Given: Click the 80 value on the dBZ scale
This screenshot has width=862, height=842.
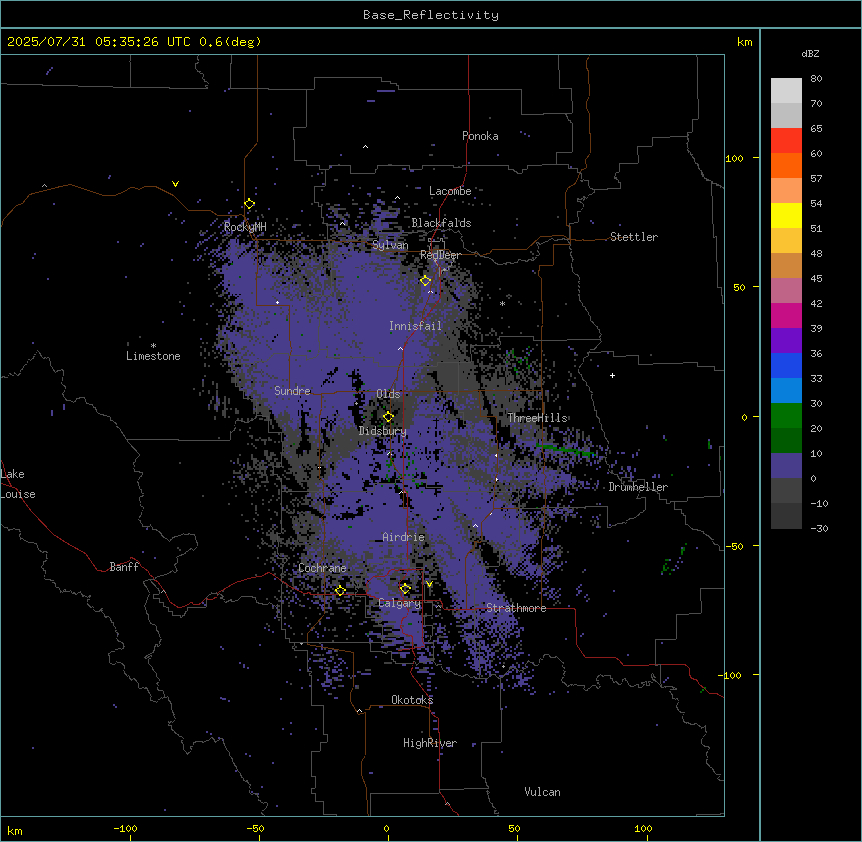Looking at the screenshot, I should point(816,79).
